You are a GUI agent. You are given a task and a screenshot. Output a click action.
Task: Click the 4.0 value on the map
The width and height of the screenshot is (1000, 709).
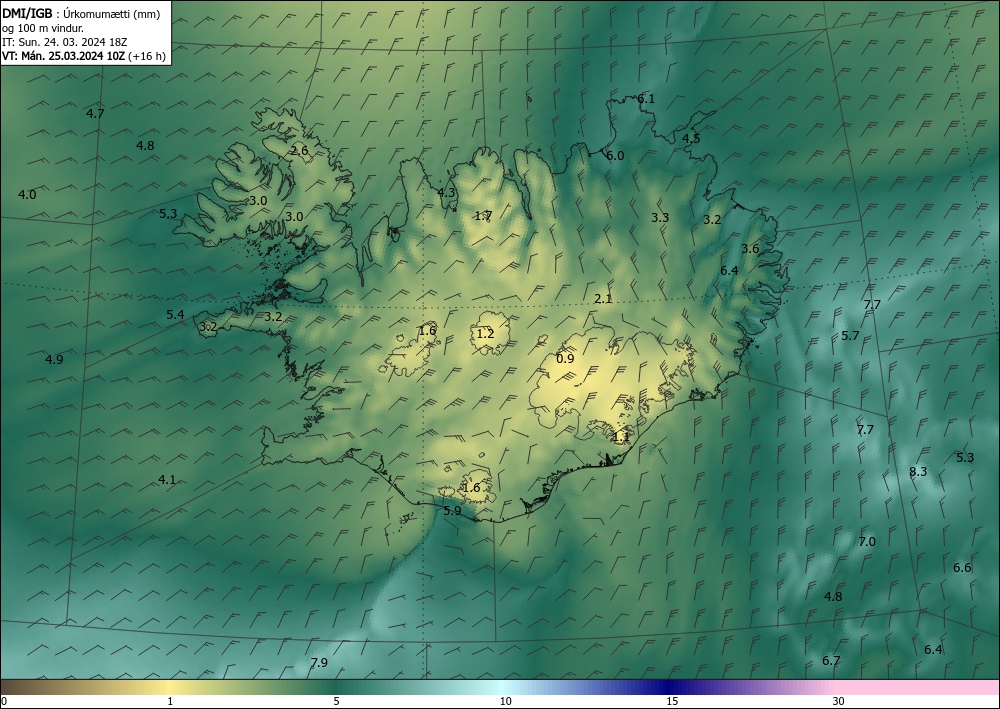[x=27, y=194]
